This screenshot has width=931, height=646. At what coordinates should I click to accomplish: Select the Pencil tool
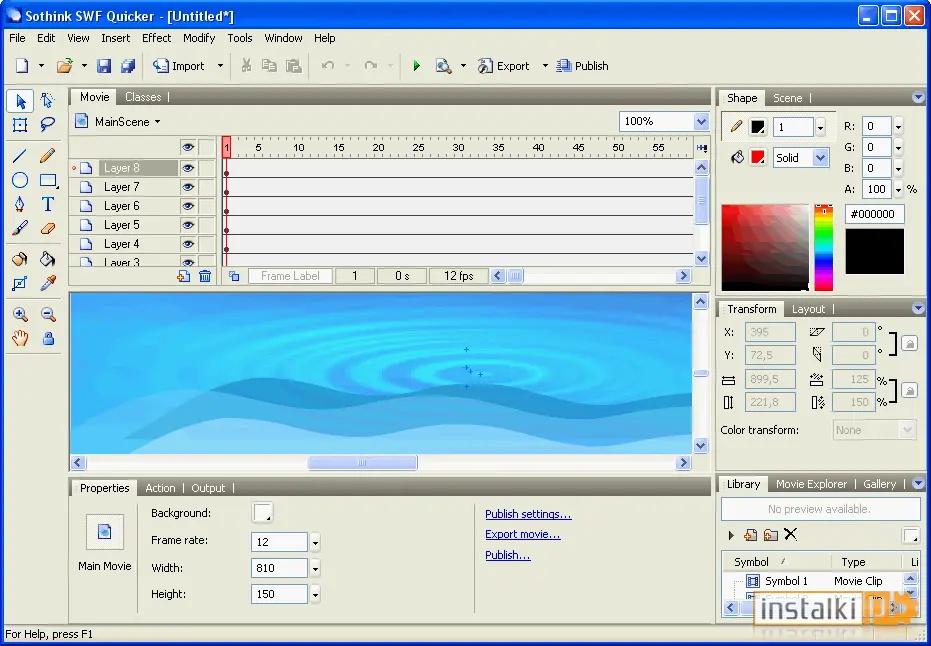(x=48, y=156)
